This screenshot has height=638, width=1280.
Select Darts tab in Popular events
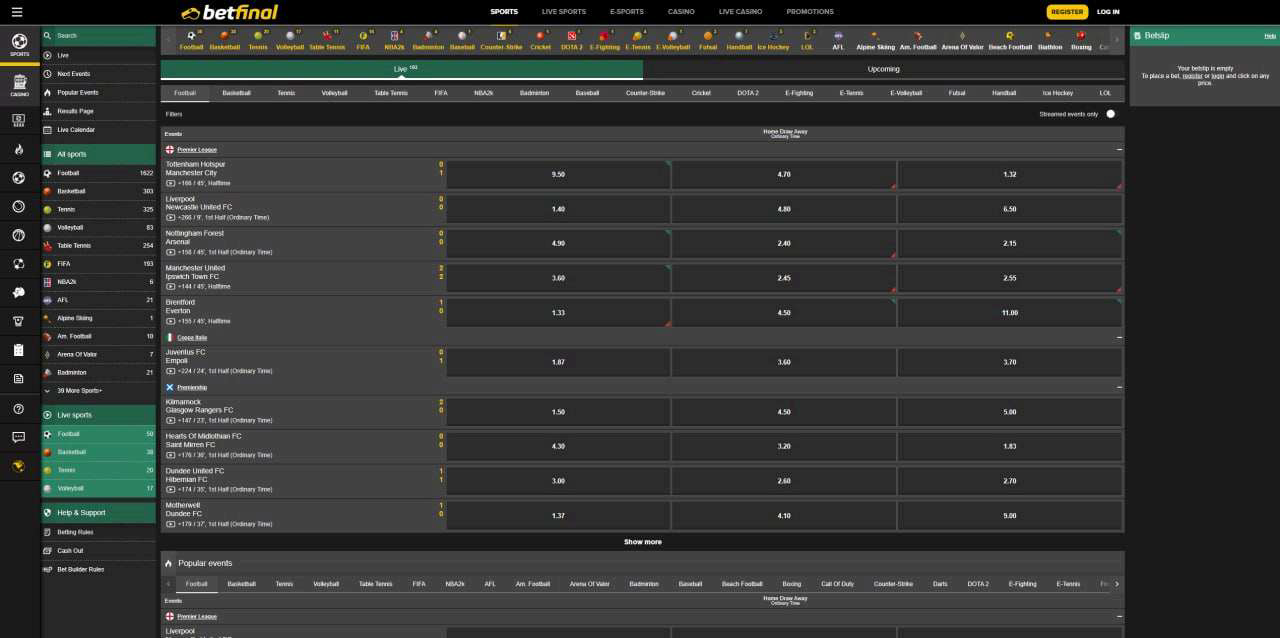tap(940, 584)
